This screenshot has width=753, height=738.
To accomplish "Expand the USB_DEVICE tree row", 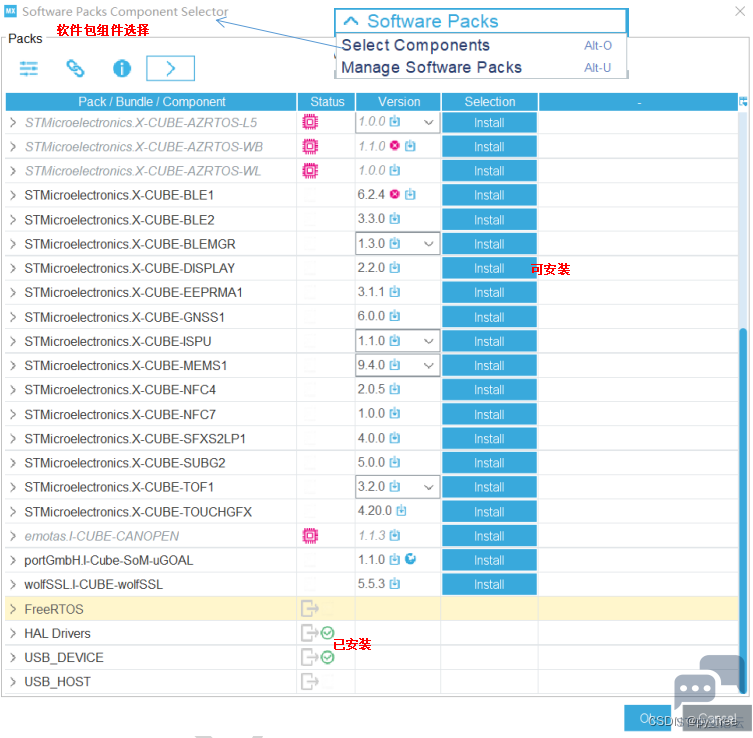I will (13, 657).
